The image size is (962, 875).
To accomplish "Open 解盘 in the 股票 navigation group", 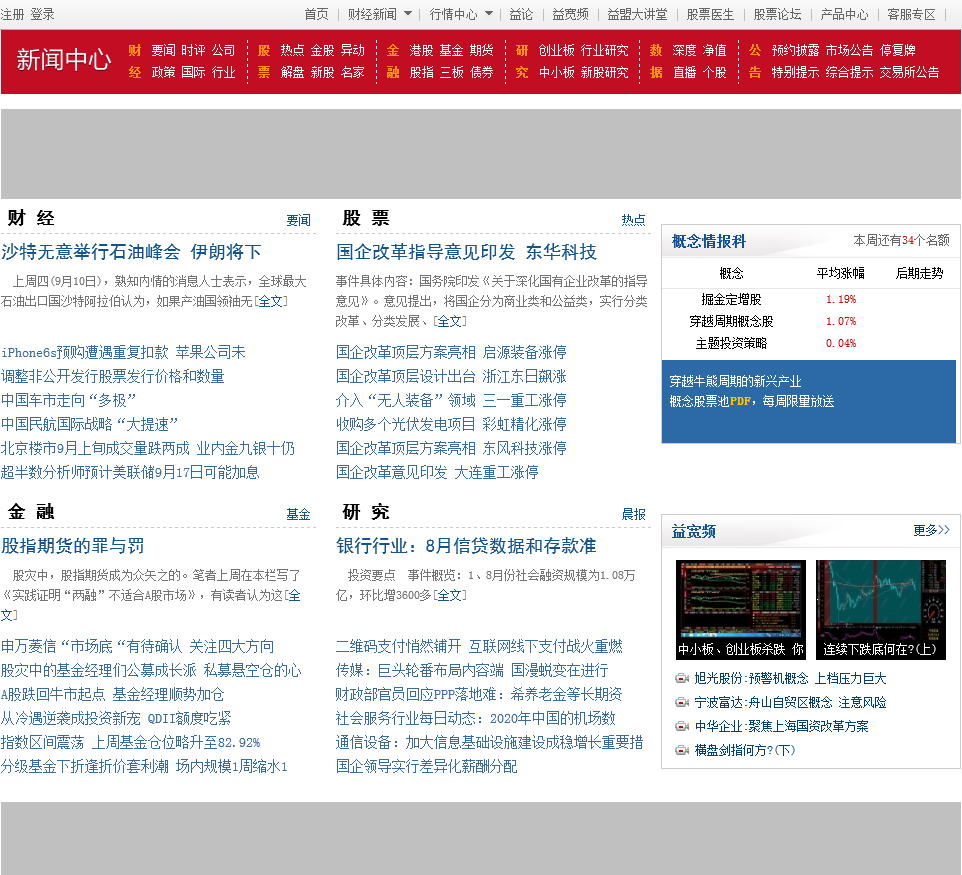I will [x=293, y=72].
